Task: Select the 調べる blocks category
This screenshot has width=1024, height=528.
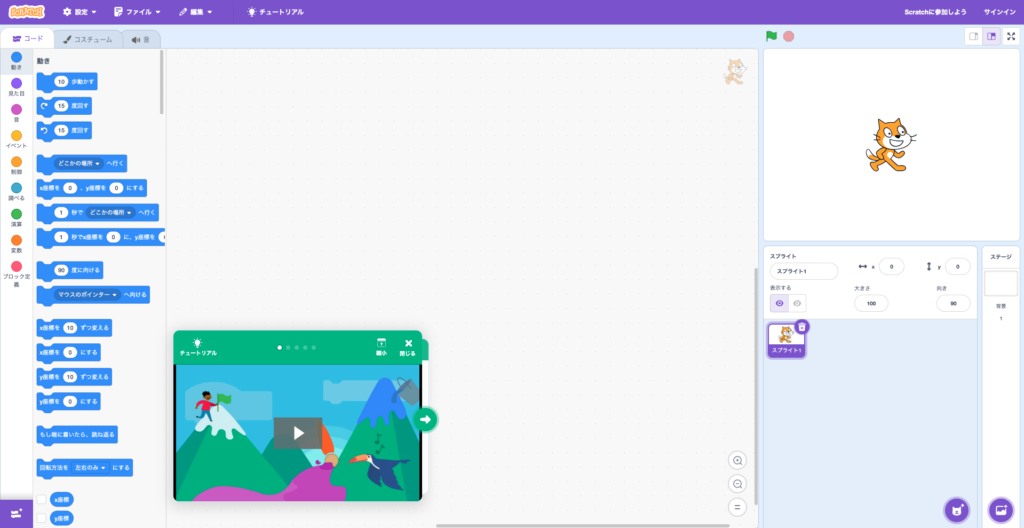Action: (16, 192)
